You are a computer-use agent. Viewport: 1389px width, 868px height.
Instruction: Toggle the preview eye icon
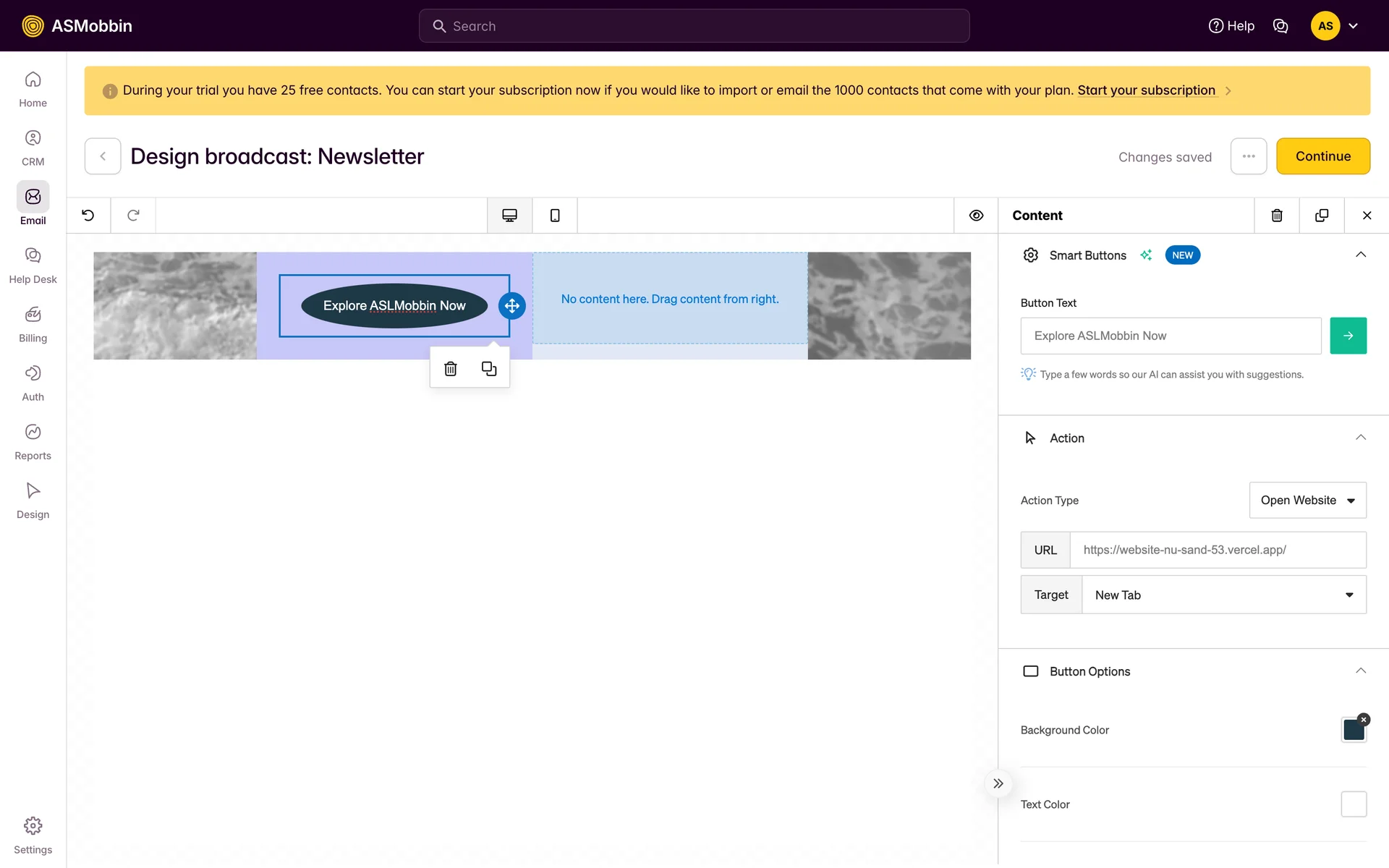click(976, 215)
